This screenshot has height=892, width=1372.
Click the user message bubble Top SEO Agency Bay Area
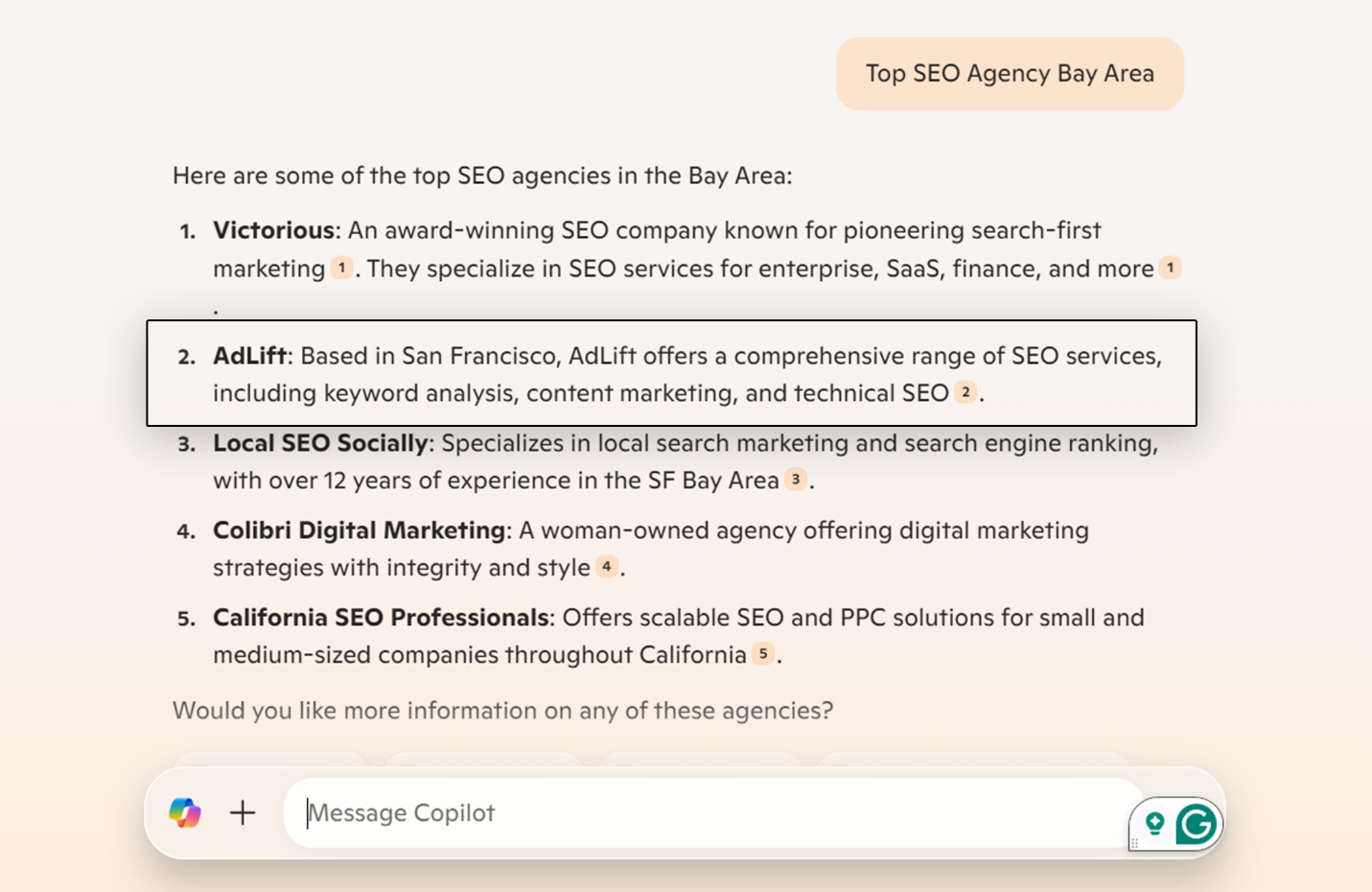(1009, 73)
